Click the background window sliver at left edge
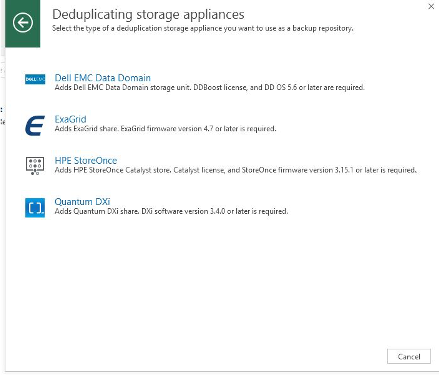439x375 pixels. pos(2,187)
